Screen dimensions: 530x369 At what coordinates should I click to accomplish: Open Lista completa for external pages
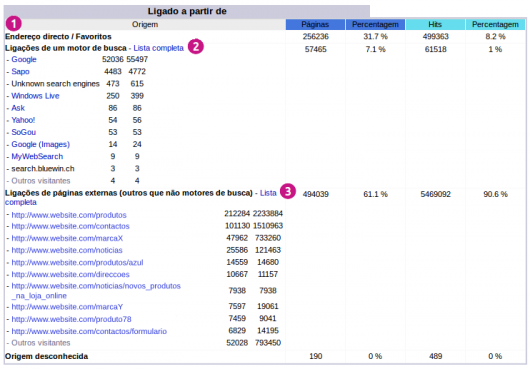click(x=268, y=193)
